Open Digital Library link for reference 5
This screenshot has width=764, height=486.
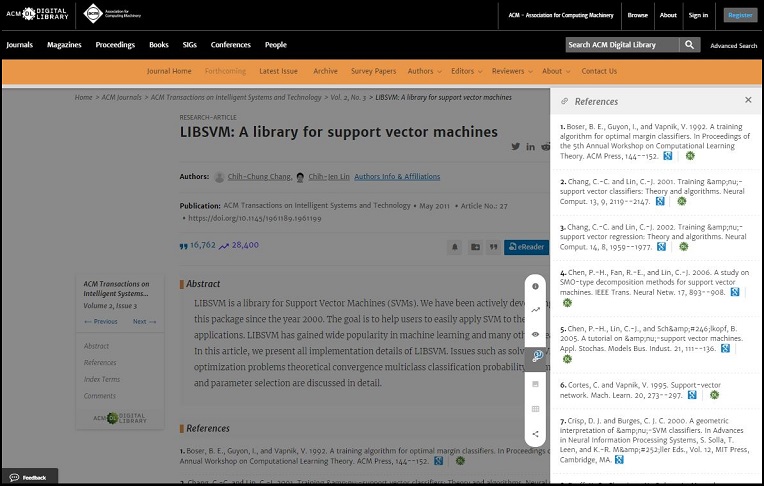coord(567,359)
